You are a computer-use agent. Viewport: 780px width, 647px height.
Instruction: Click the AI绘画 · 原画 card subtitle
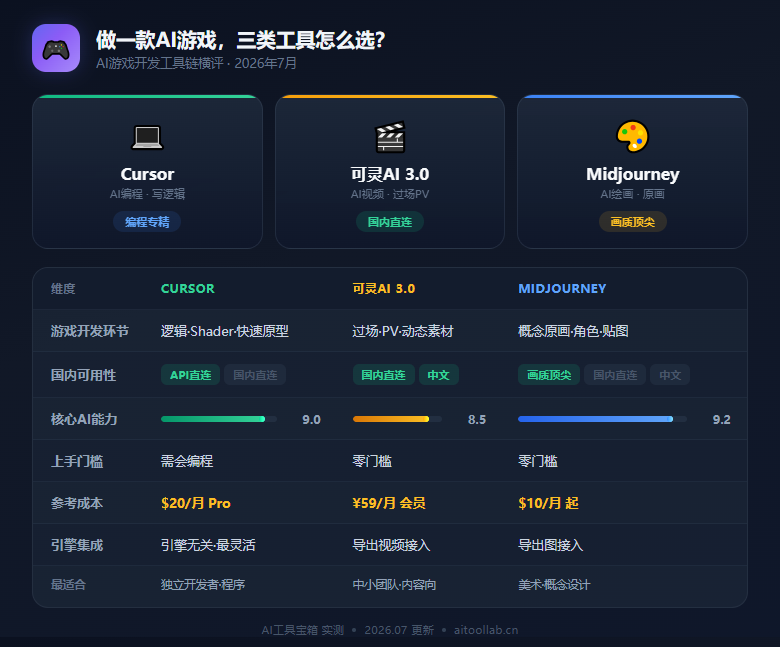point(632,194)
